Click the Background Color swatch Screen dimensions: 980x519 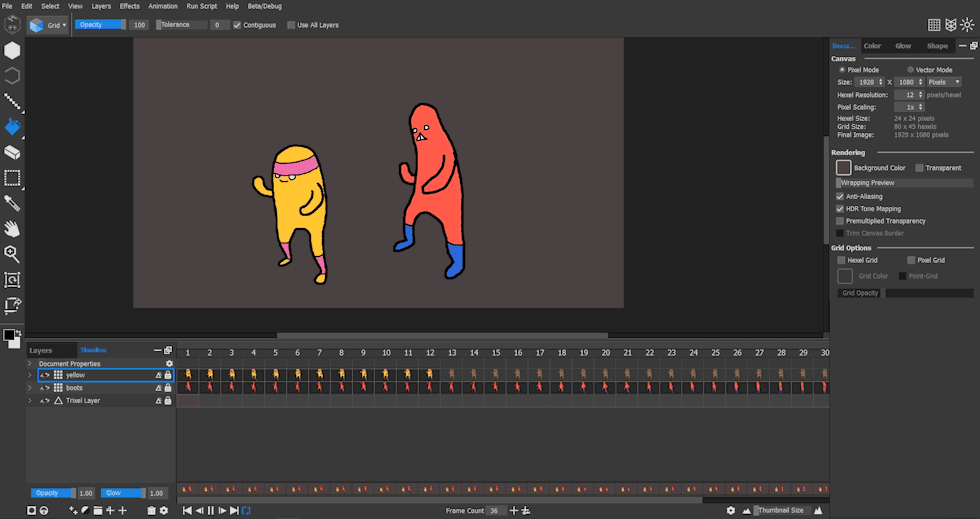844,168
